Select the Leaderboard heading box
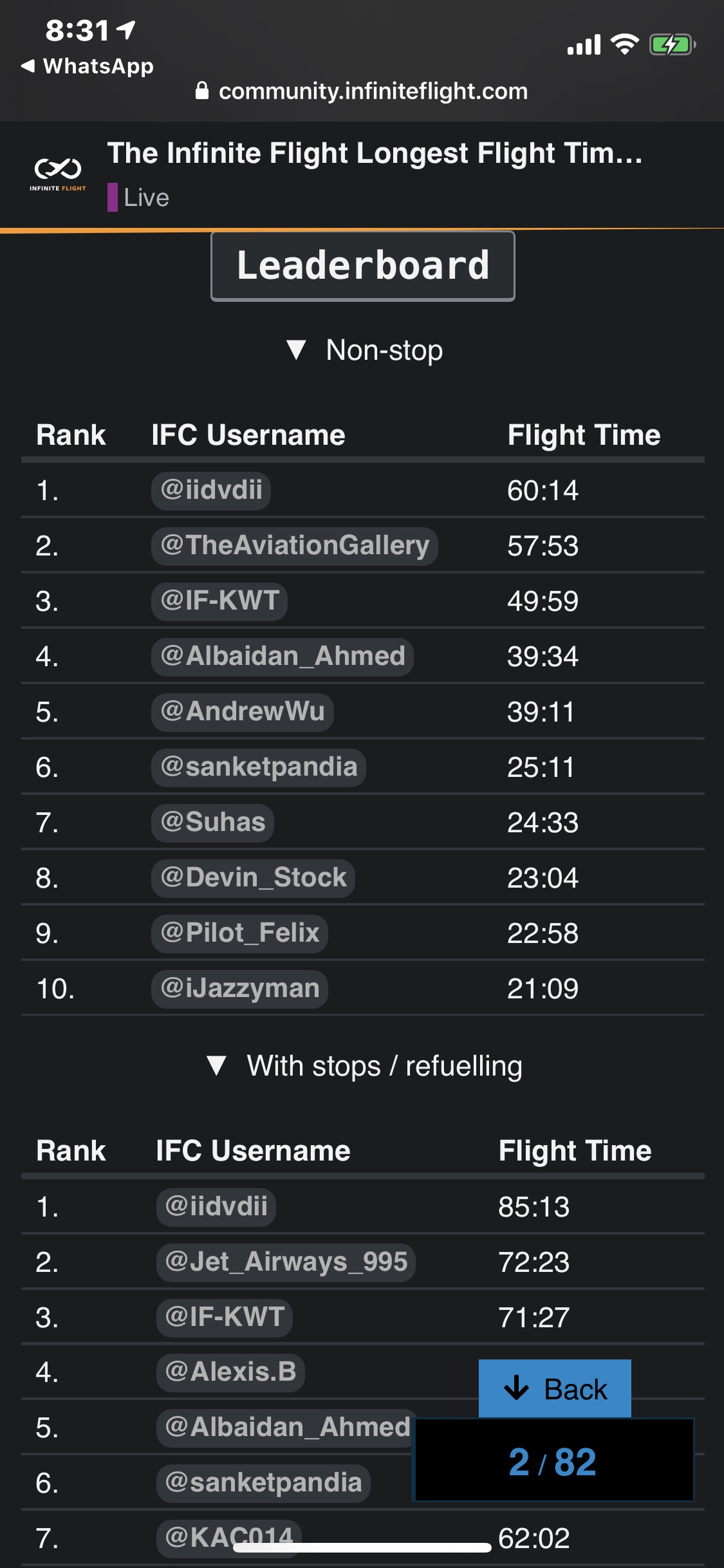 tap(363, 266)
